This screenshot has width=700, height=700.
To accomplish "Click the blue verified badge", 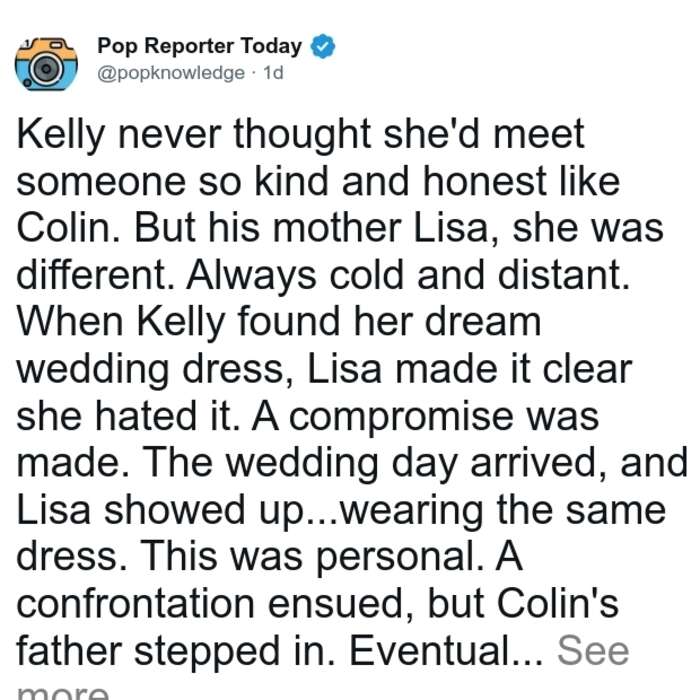I will 322,46.
